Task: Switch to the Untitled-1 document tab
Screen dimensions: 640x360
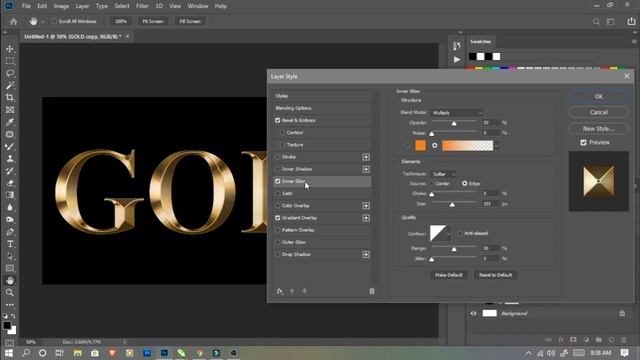Action: click(73, 36)
